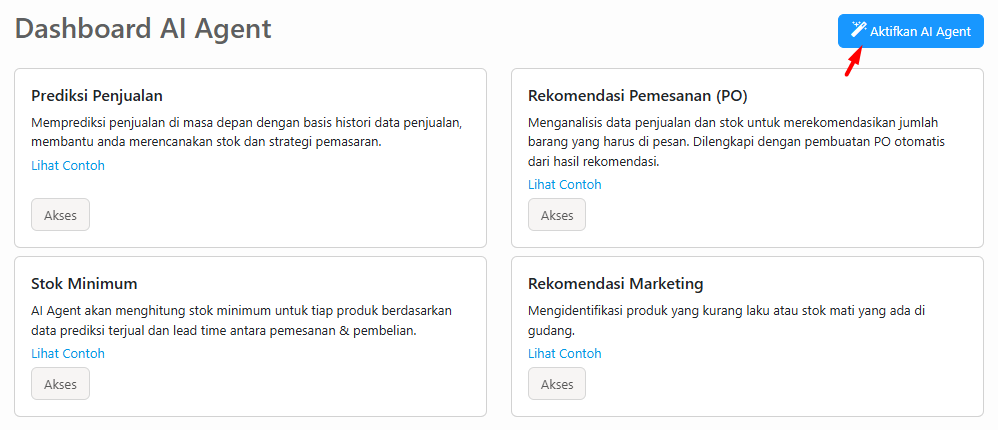Viewport: 998px width, 430px height.
Task: Click the Prediksi Penjualan description text
Action: tap(246, 132)
